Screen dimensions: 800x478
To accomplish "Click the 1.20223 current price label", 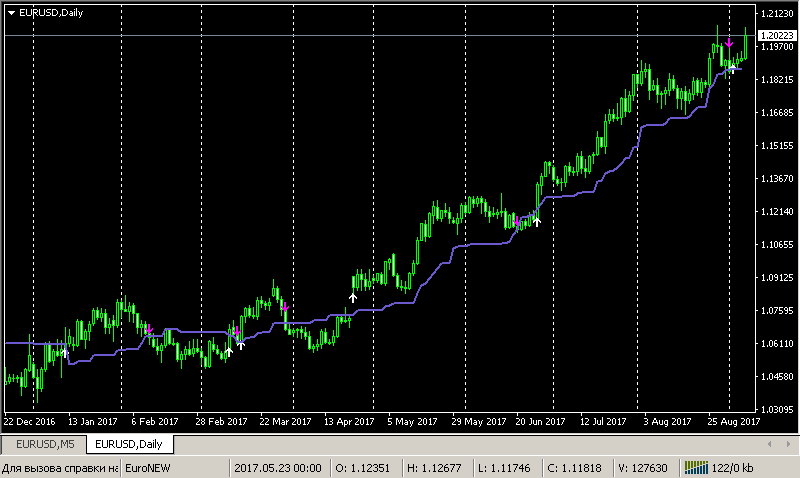I will [777, 35].
